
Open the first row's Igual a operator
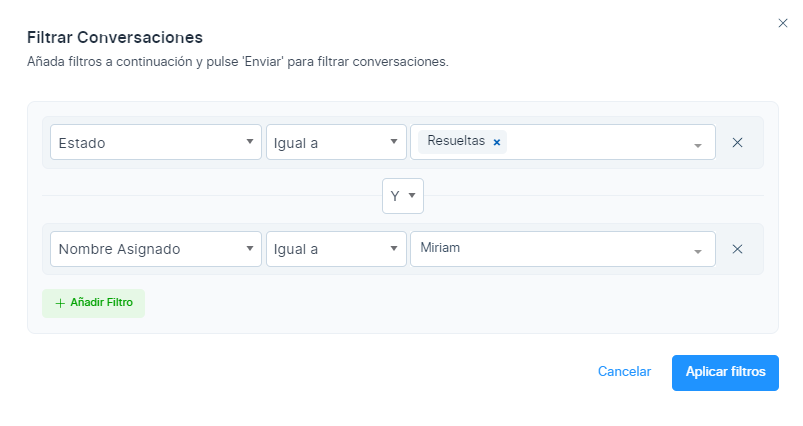[x=336, y=142]
